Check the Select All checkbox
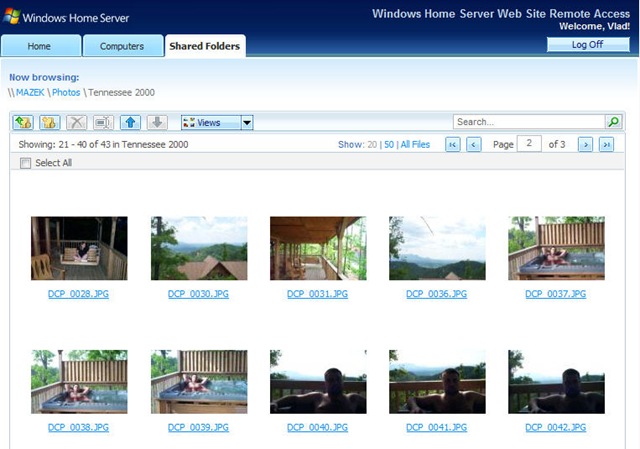Image resolution: width=640 pixels, height=449 pixels. [26, 163]
